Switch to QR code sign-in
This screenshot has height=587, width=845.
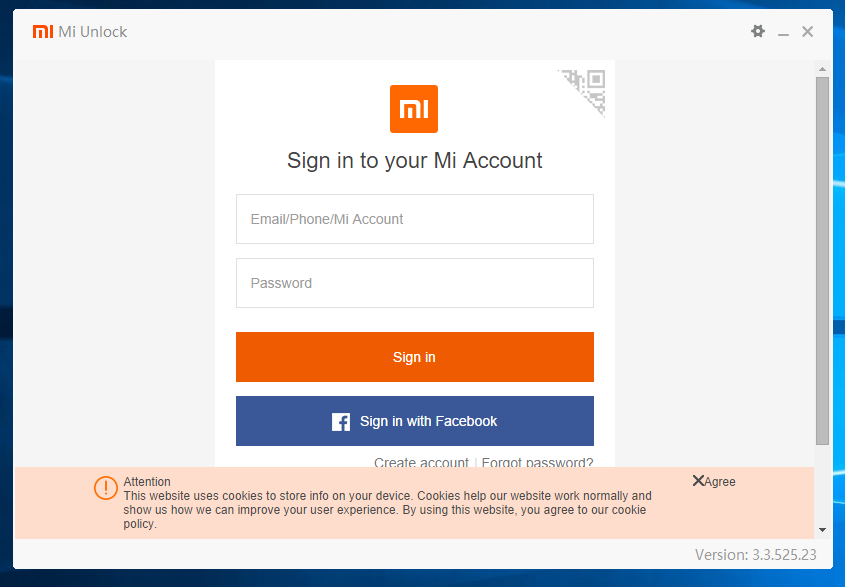(587, 87)
